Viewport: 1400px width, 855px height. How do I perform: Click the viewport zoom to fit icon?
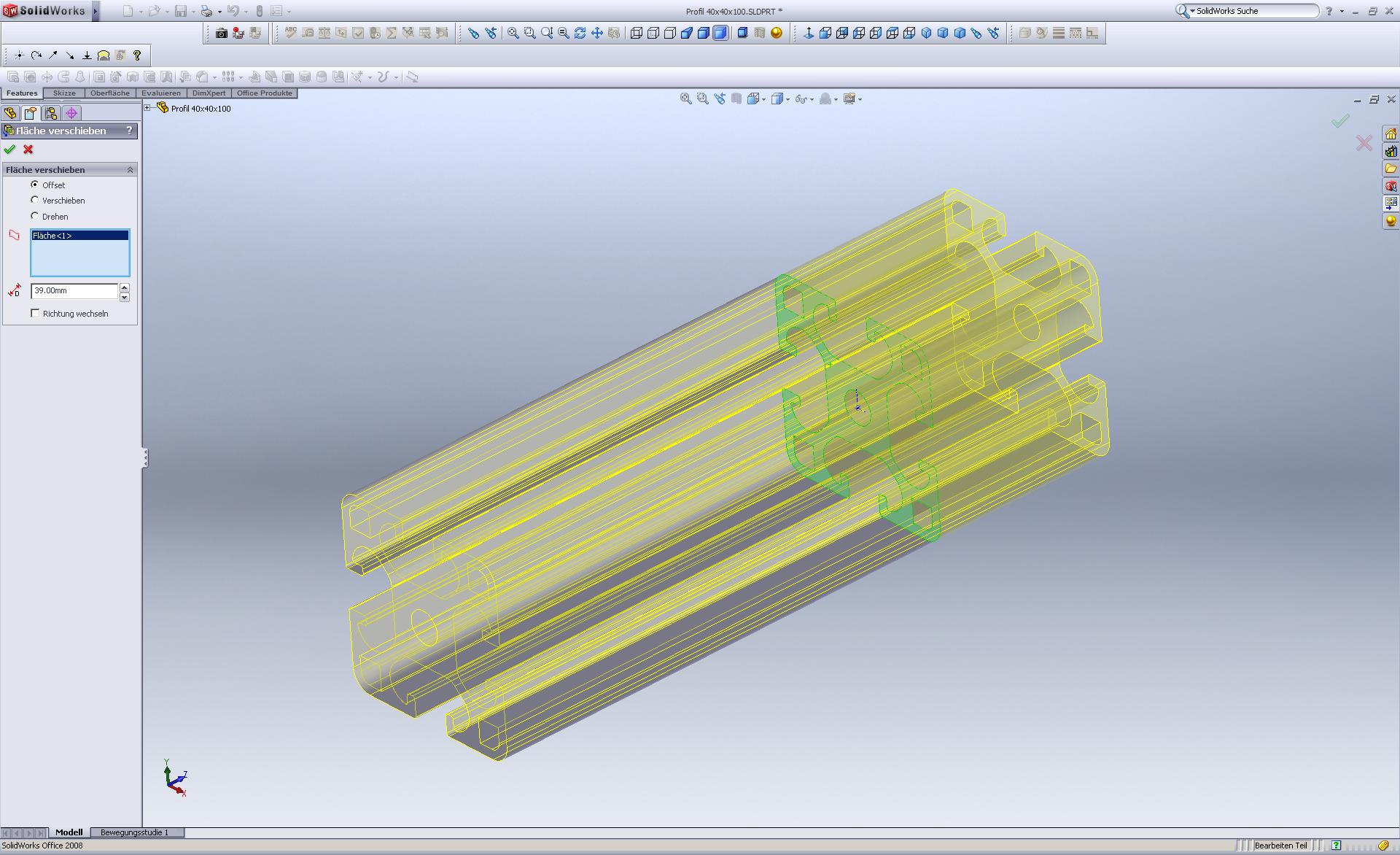pyautogui.click(x=686, y=98)
